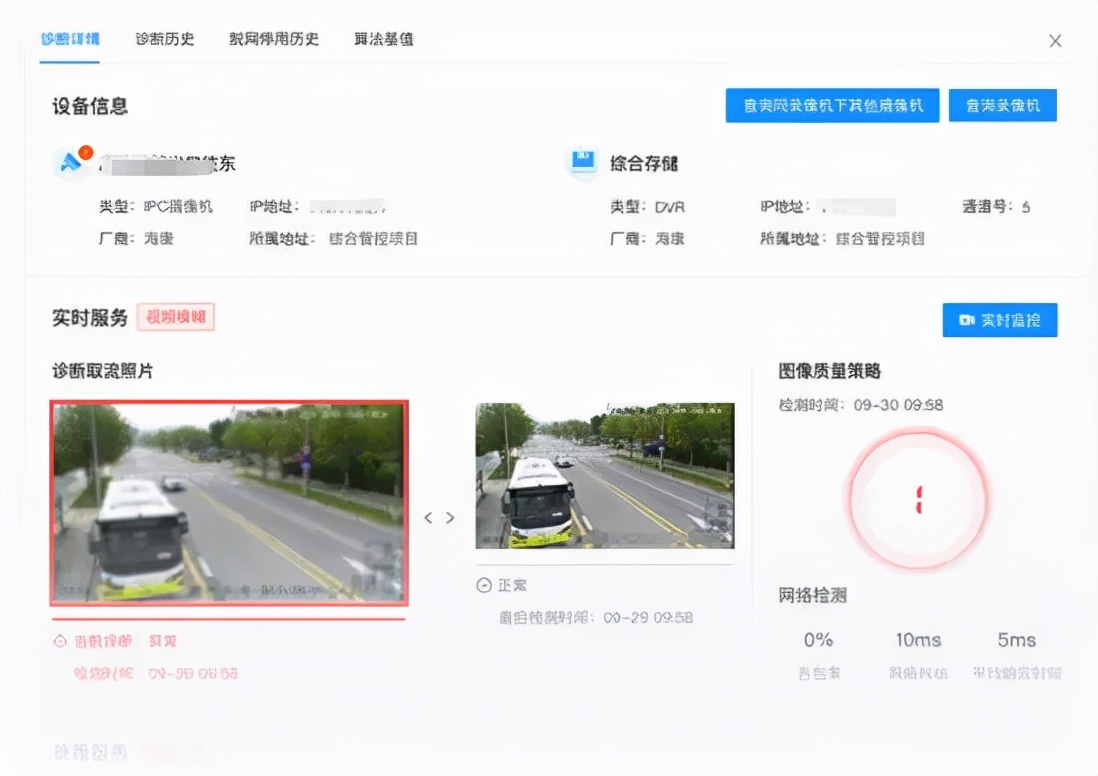Click the detection time 09-30 09:58
Screen dimensions: 1098x776
point(898,405)
